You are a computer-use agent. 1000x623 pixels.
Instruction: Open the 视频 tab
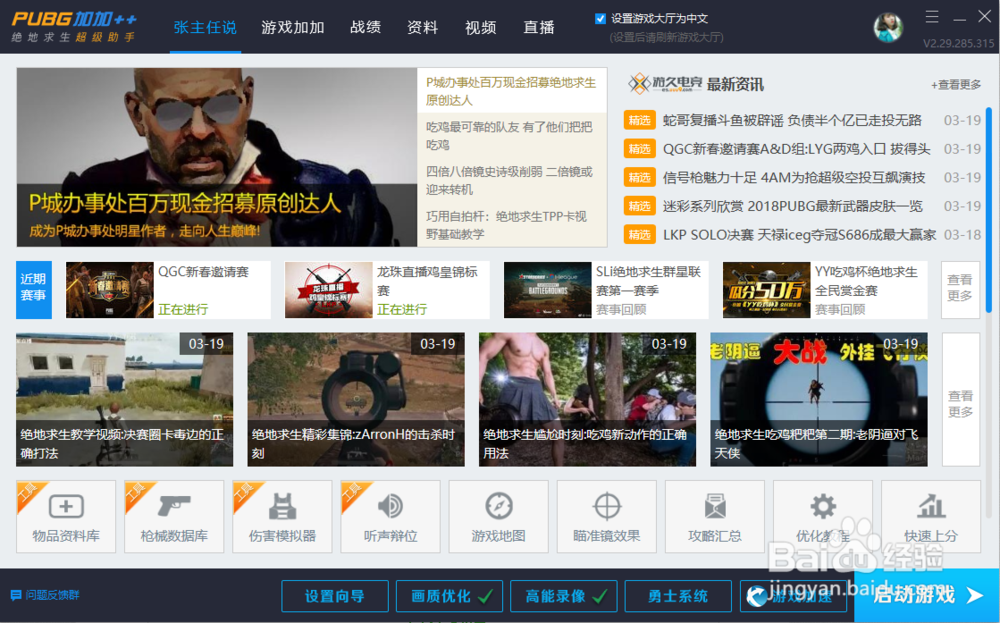click(x=480, y=27)
